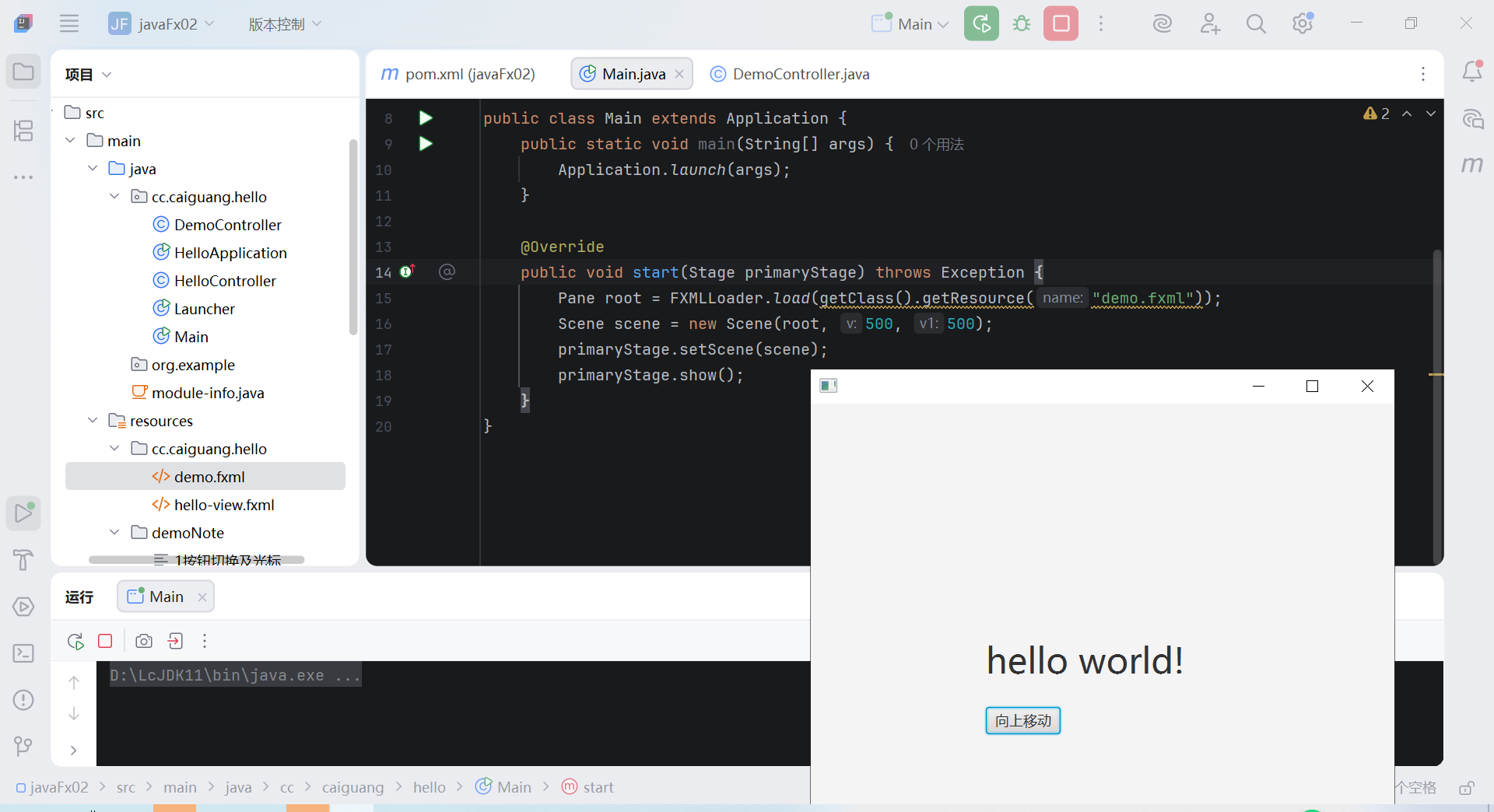Screen dimensions: 1494x812
Task: Select the Main.java editor tab
Action: point(632,74)
